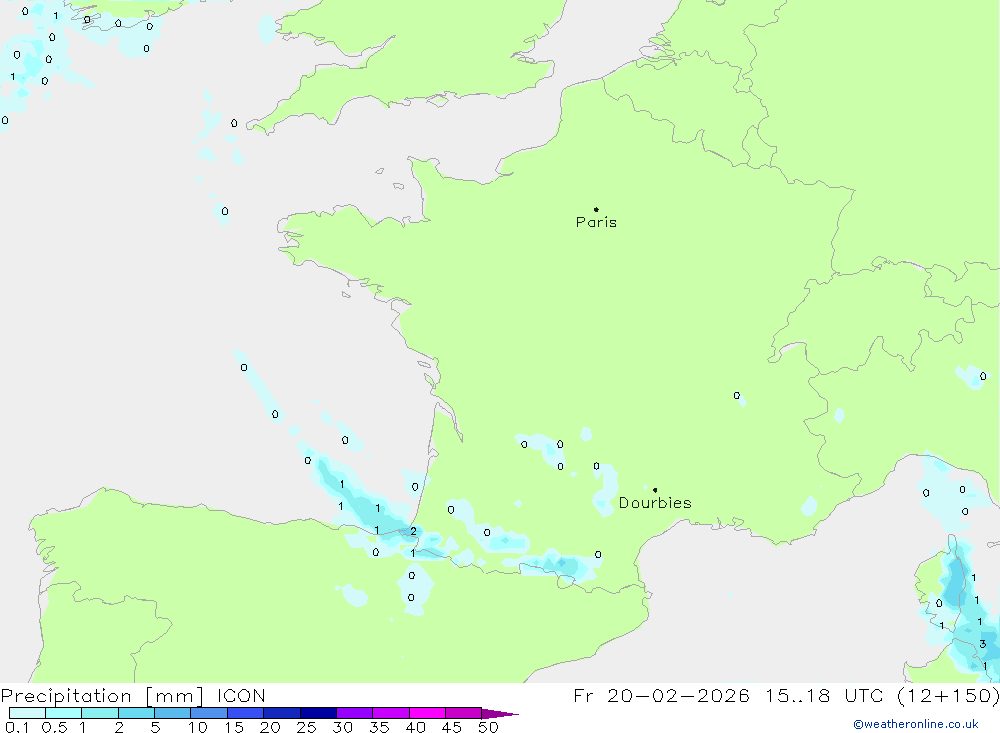
Task: Click the 35–40 mm violet legend swatch
Action: pos(391,713)
